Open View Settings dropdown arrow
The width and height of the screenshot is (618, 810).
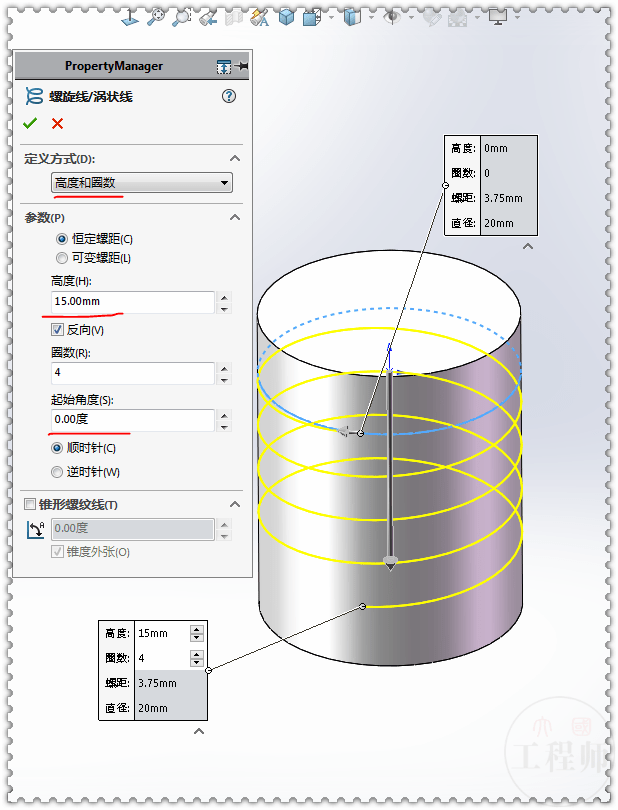pos(517,18)
